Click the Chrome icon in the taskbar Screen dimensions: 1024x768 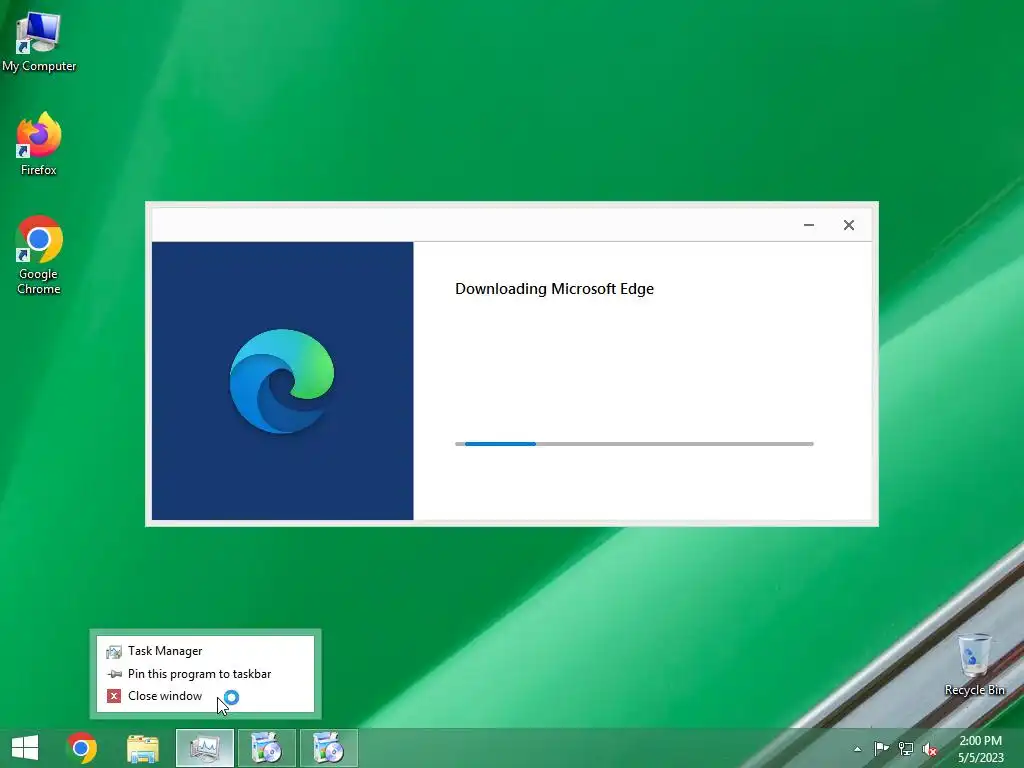[82, 748]
